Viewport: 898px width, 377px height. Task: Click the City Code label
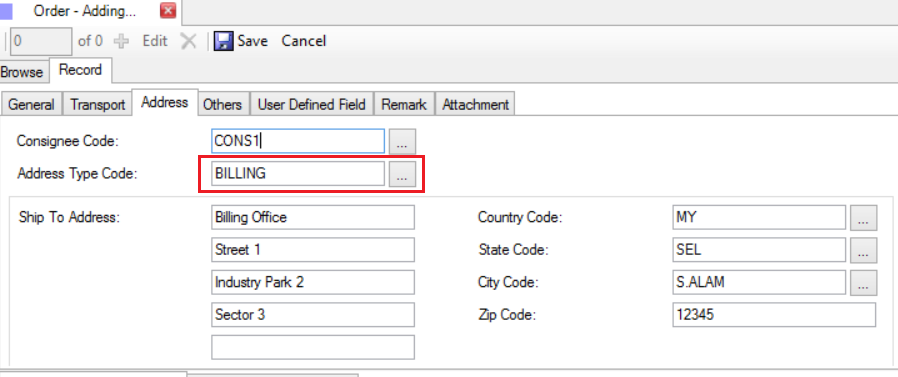[x=509, y=282]
